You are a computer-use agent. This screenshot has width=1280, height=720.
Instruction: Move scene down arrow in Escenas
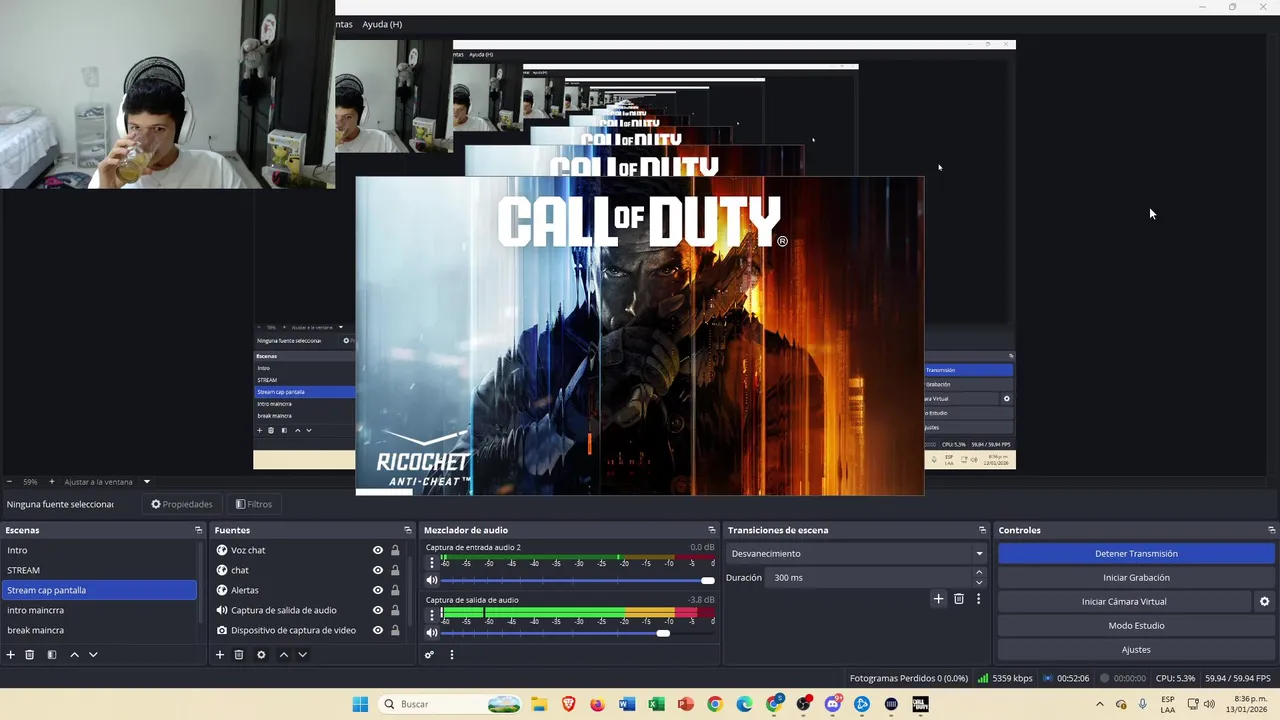tap(93, 655)
